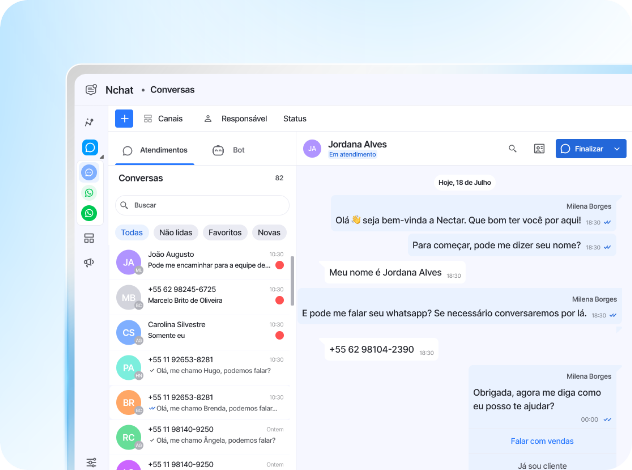This screenshot has width=632, height=470.
Task: Open the megaphone campaigns icon in sidebar
Action: [x=89, y=263]
